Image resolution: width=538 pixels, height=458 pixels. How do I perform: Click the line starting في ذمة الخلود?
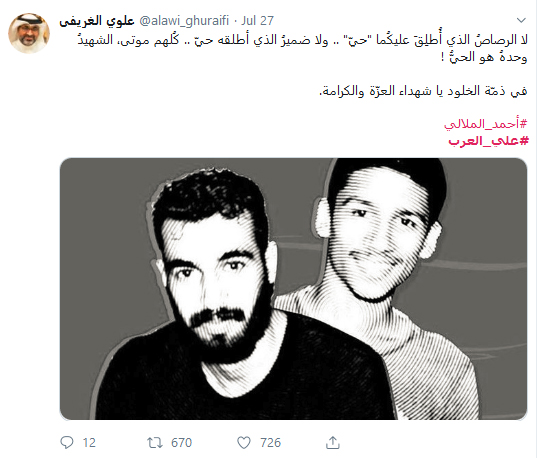[x=423, y=91]
